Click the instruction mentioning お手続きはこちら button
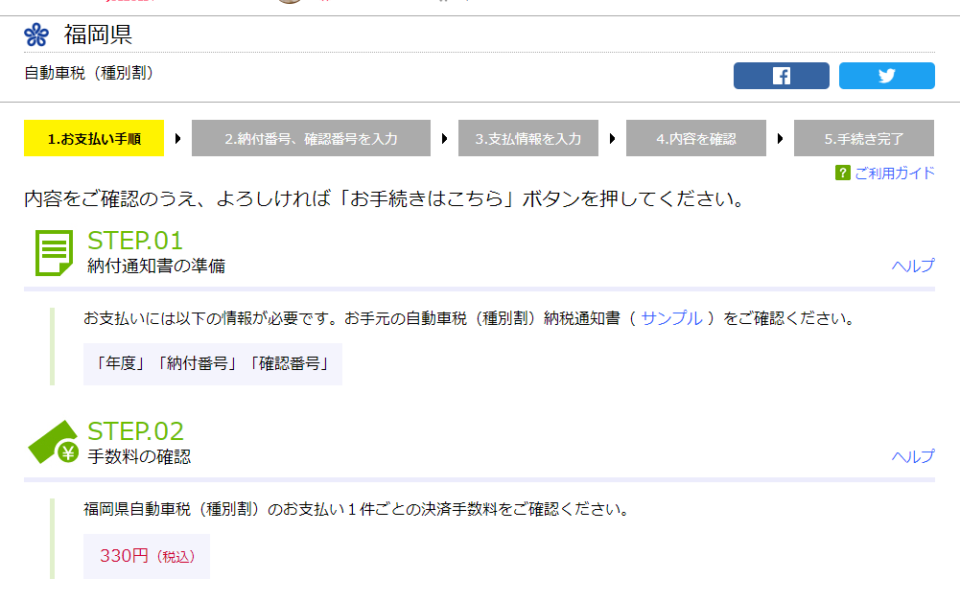The image size is (960, 602). click(384, 199)
